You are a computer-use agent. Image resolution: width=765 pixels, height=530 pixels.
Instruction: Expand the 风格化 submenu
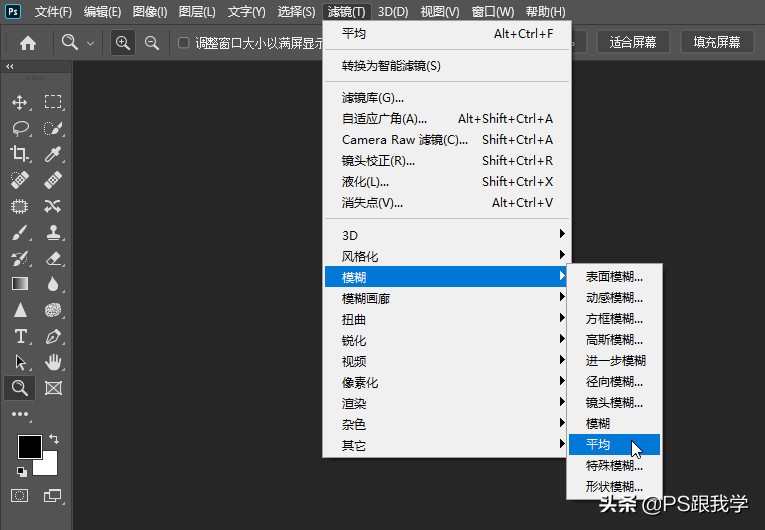[446, 256]
